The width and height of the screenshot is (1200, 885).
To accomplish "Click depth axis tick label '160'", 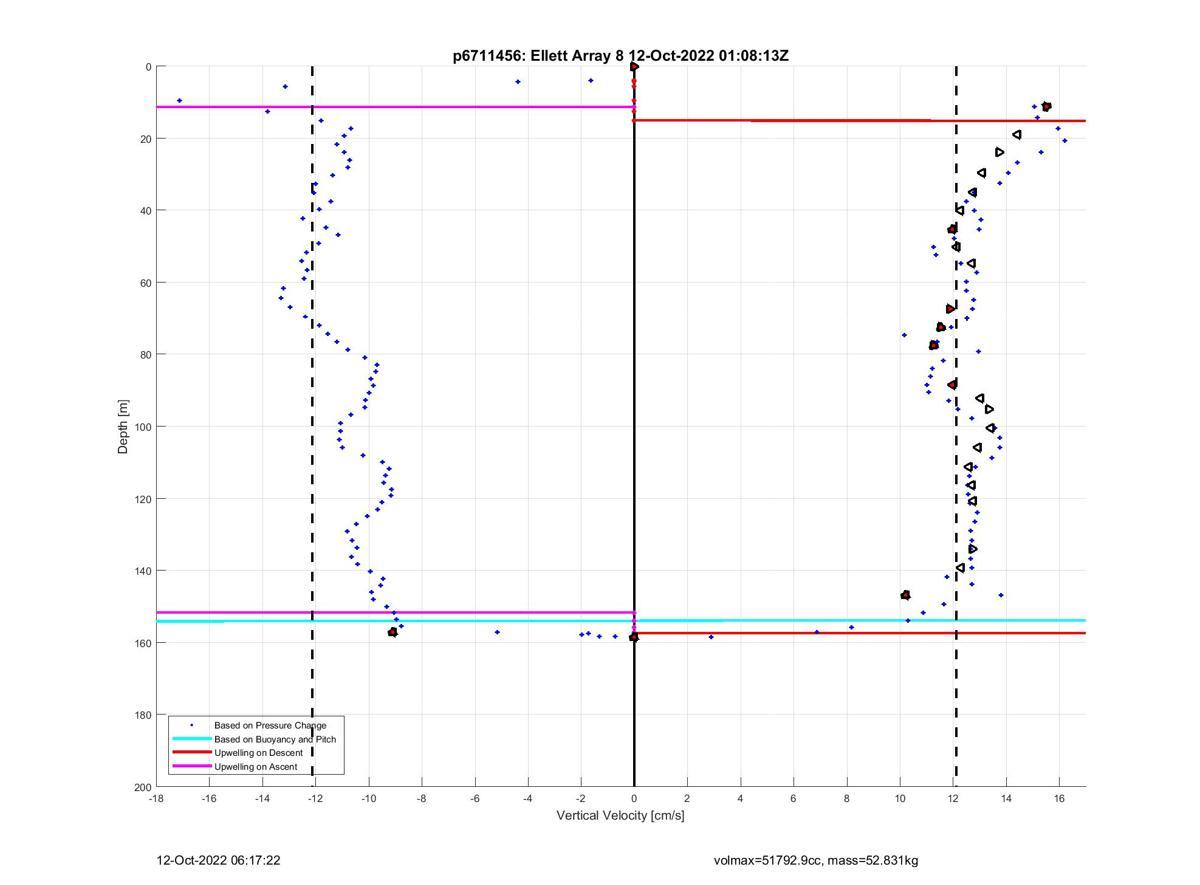I will point(142,643).
